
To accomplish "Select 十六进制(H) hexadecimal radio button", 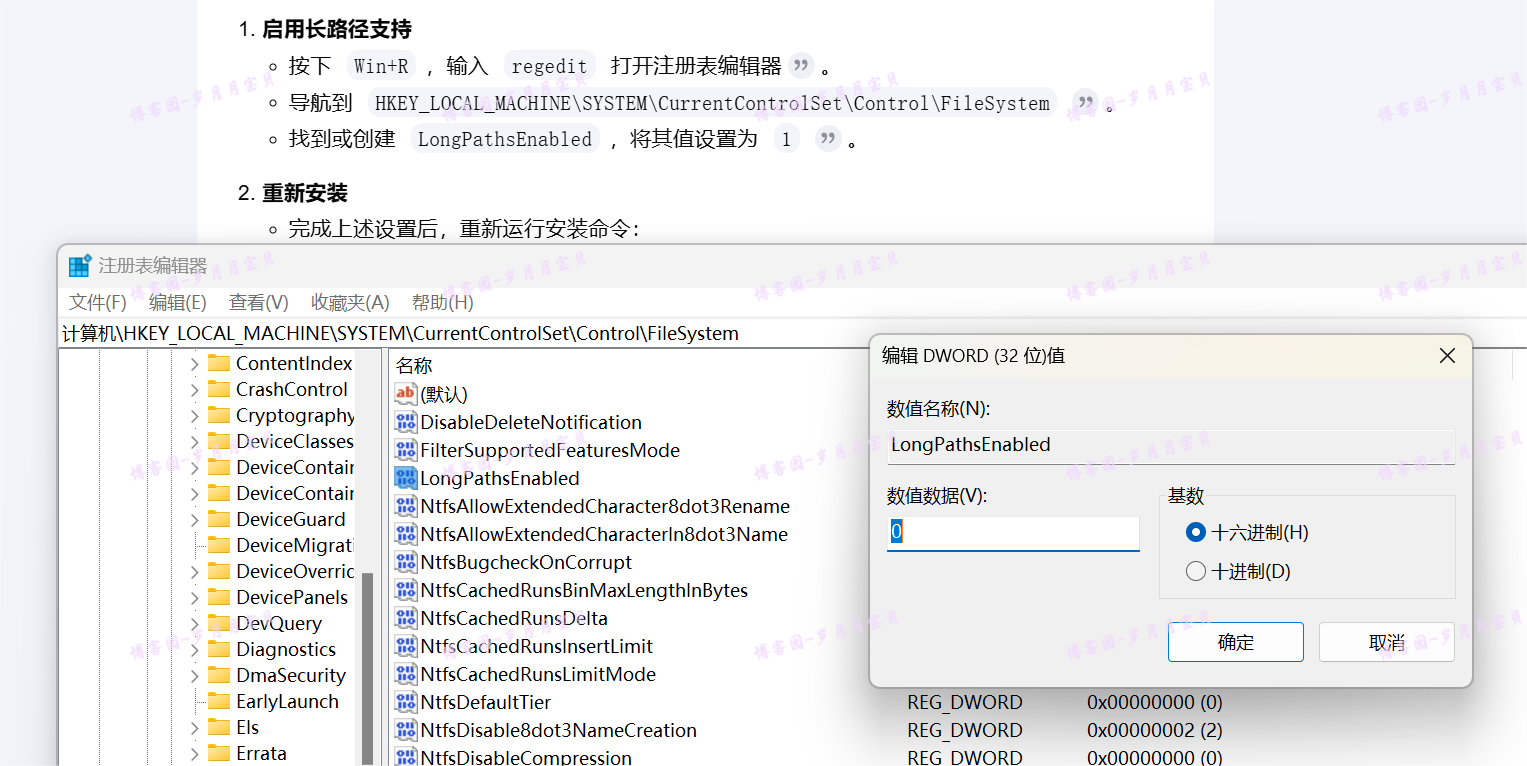I will 1195,532.
